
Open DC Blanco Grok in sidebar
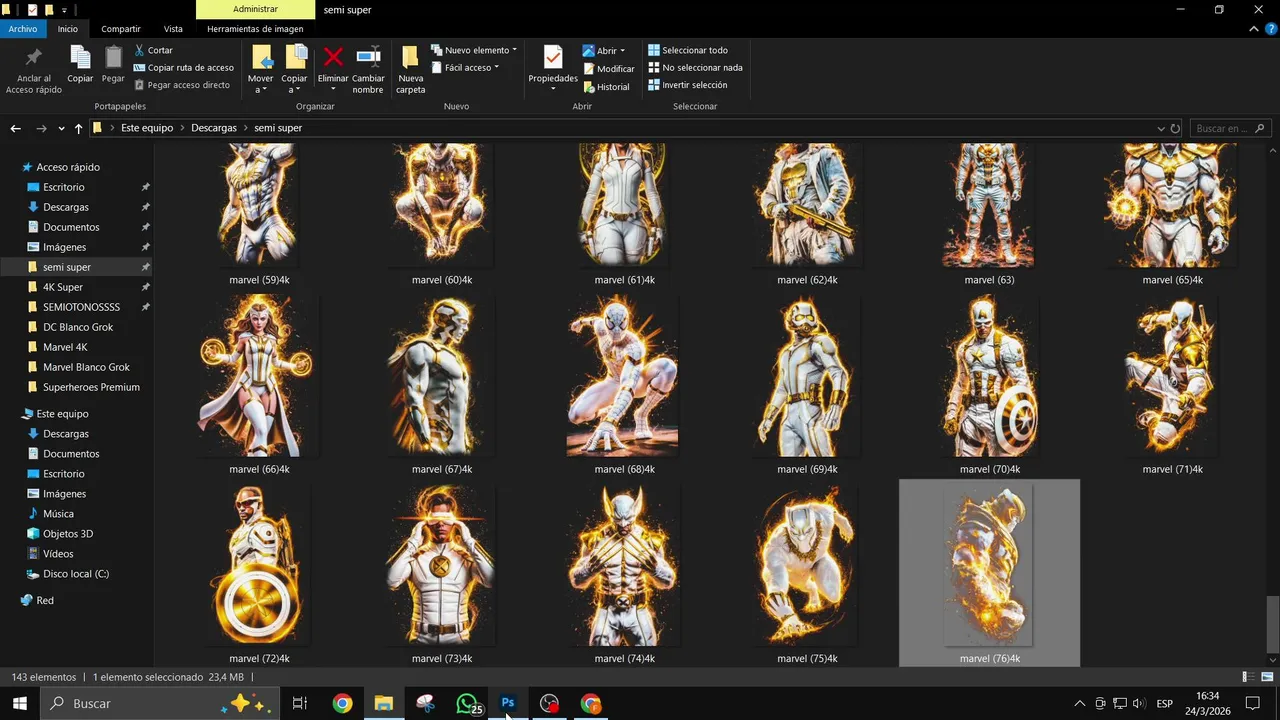click(x=78, y=327)
